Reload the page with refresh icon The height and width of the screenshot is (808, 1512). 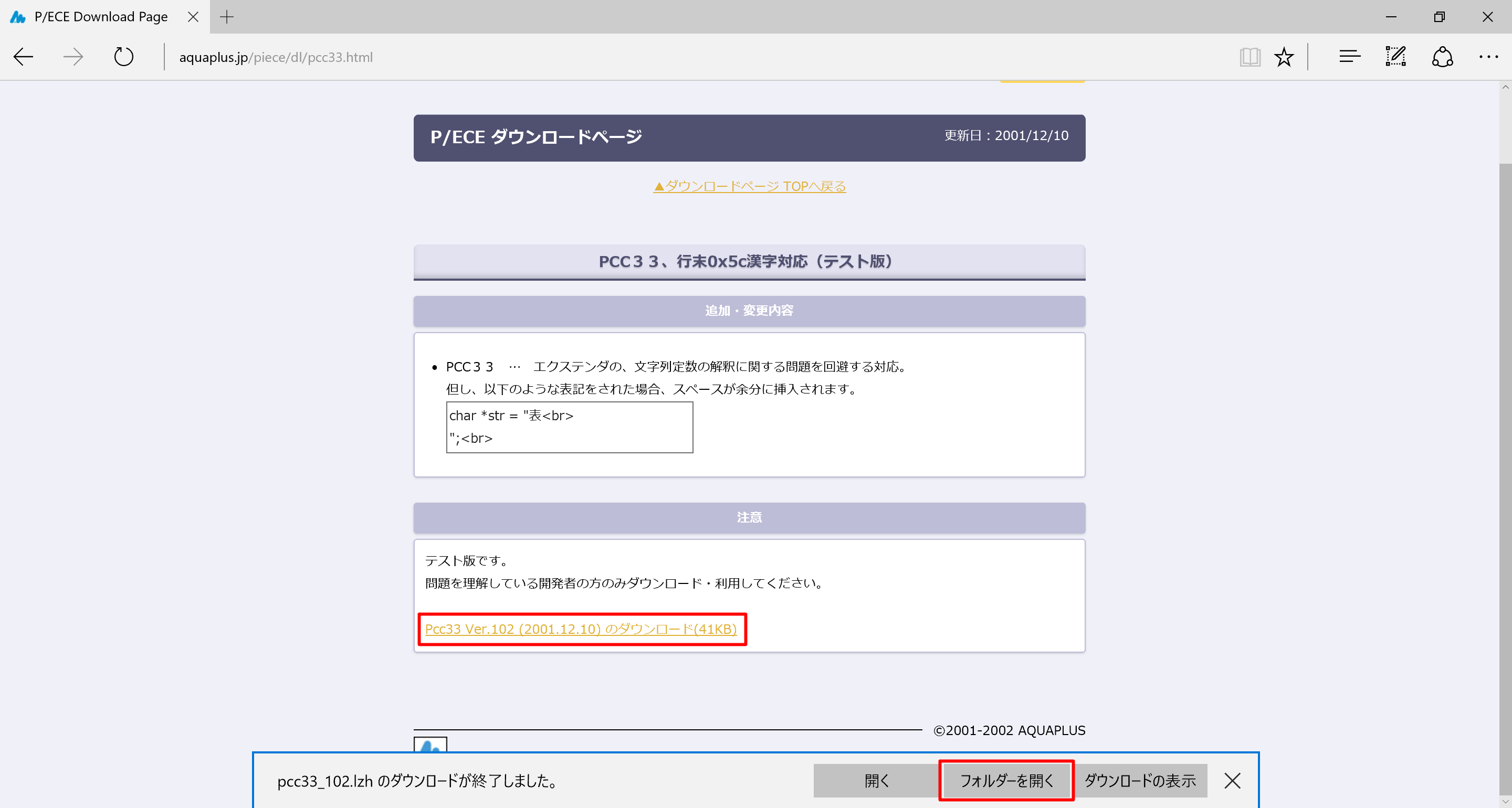pos(123,57)
